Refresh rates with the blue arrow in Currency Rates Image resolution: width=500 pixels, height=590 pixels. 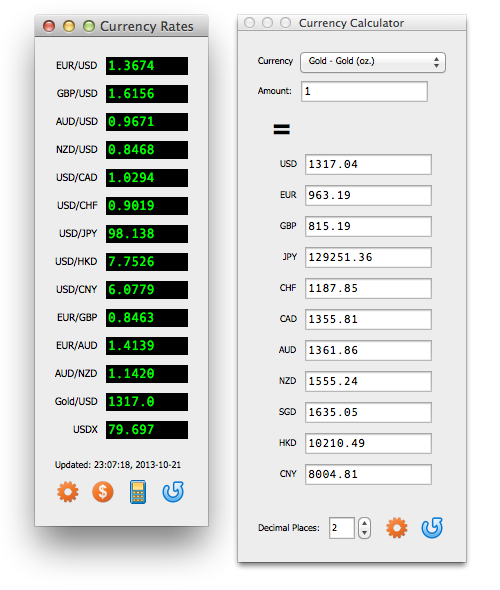click(x=173, y=492)
